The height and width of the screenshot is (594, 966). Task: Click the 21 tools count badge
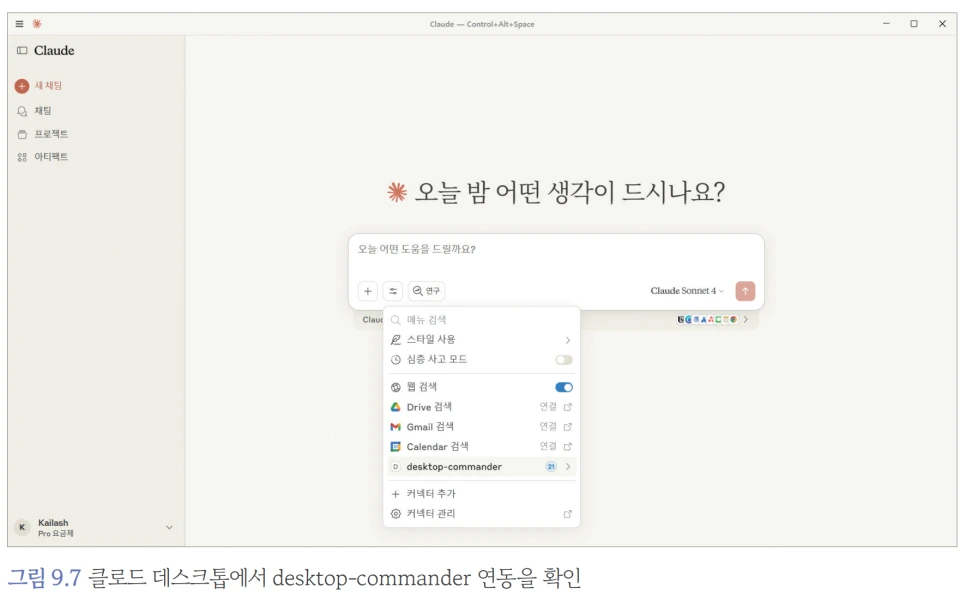coord(551,466)
